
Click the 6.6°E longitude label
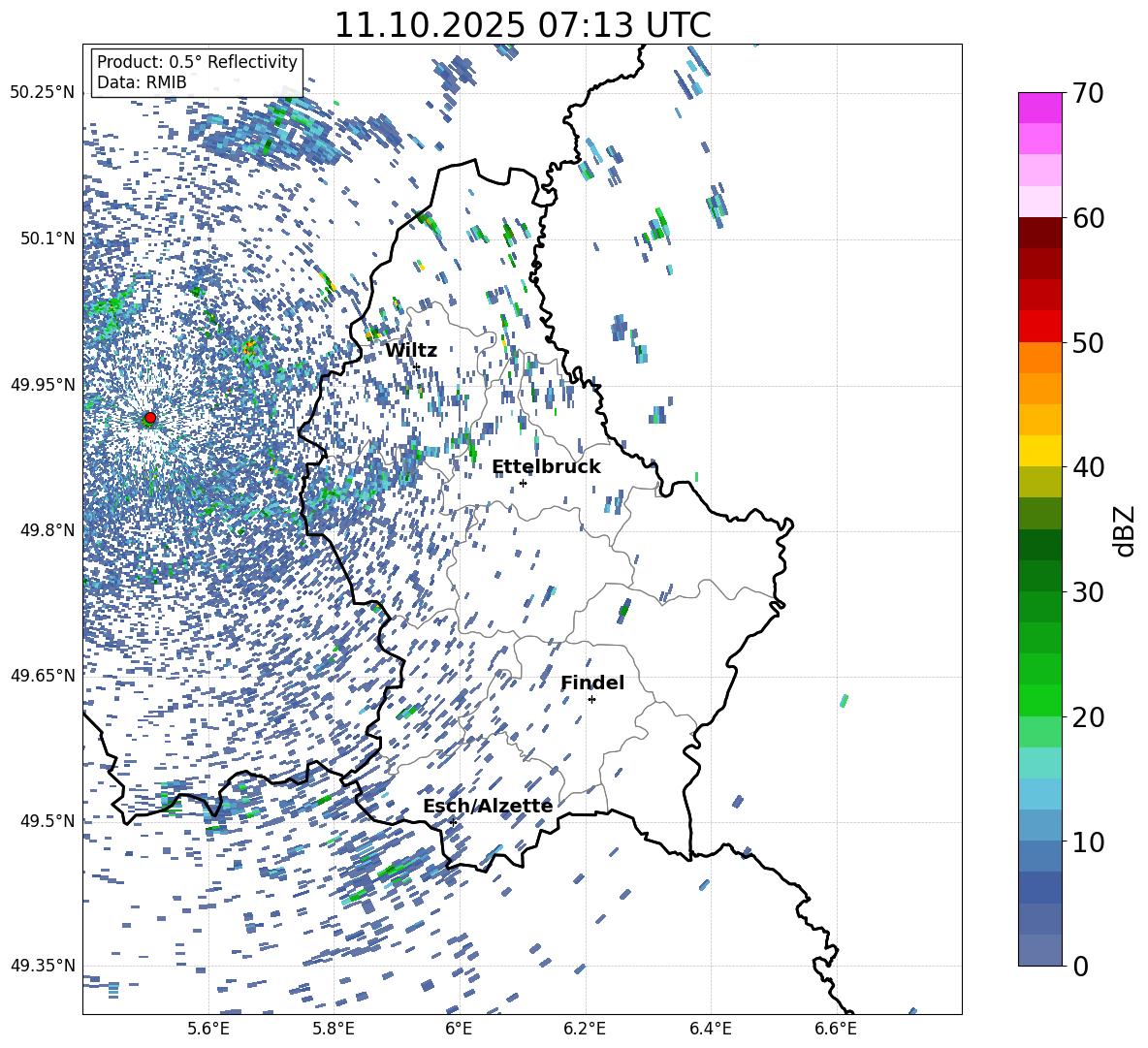pos(836,1029)
